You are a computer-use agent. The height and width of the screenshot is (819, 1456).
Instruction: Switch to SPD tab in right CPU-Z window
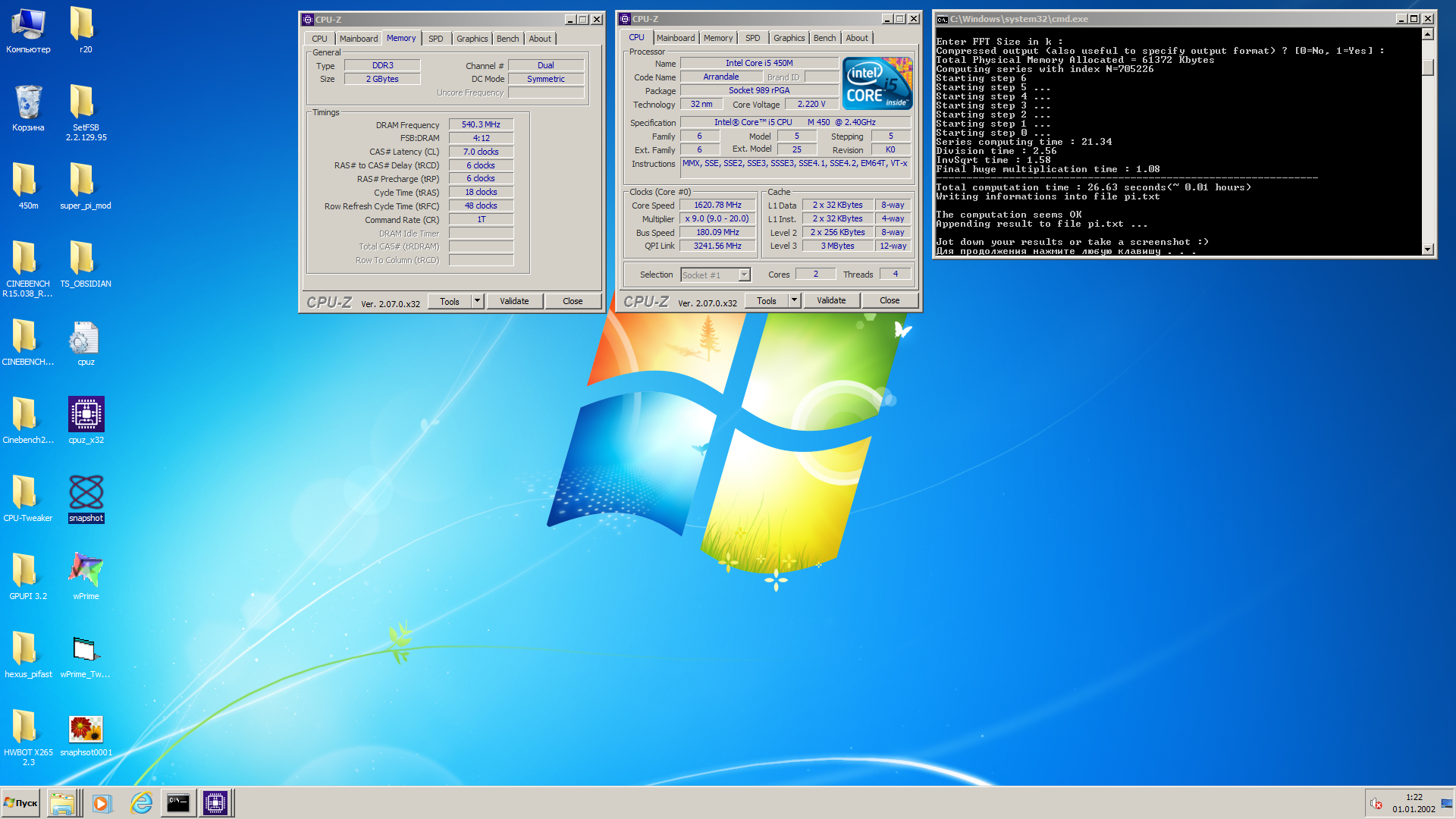coord(752,38)
